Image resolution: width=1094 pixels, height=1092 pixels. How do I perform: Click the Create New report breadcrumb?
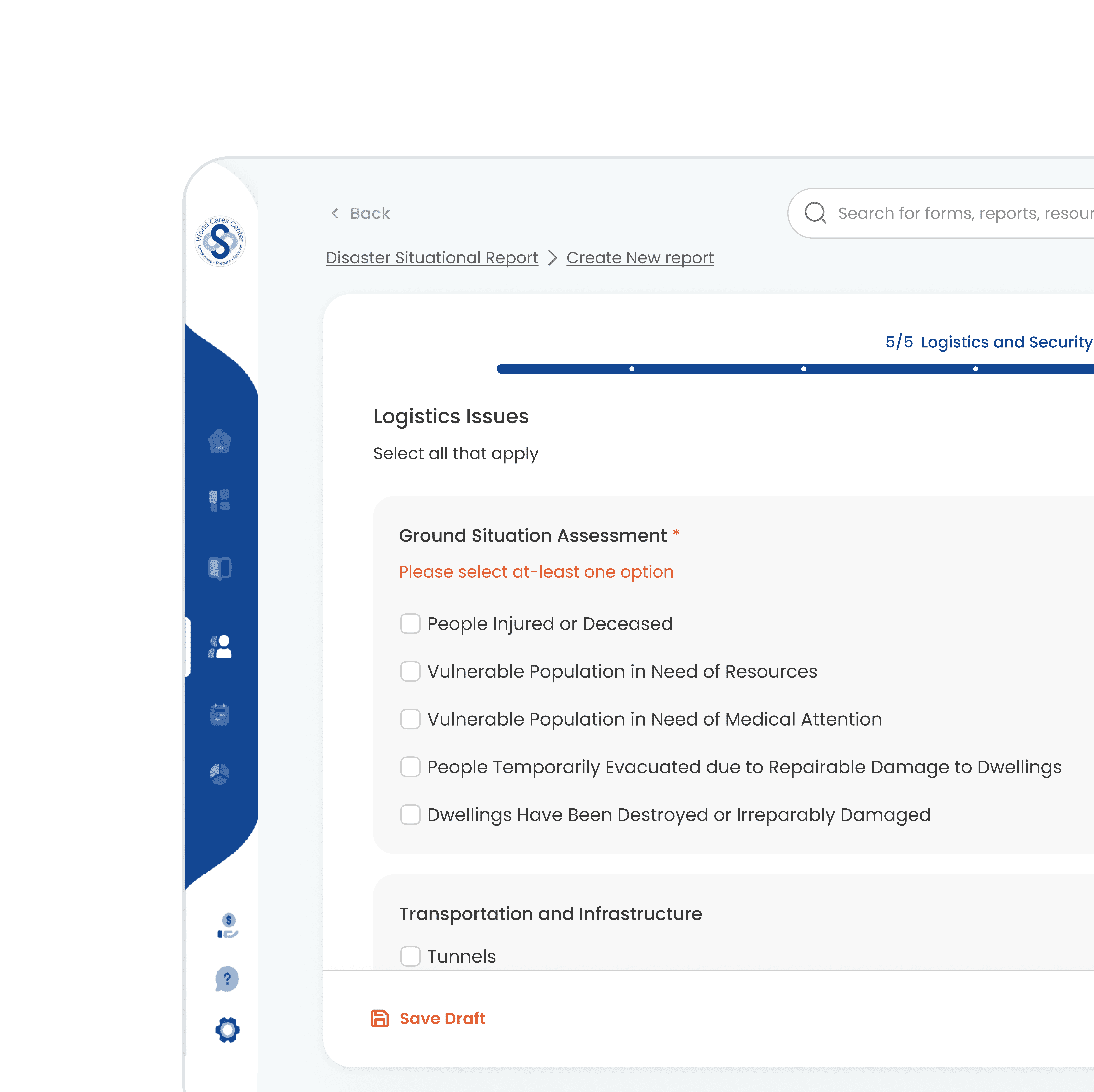point(640,258)
